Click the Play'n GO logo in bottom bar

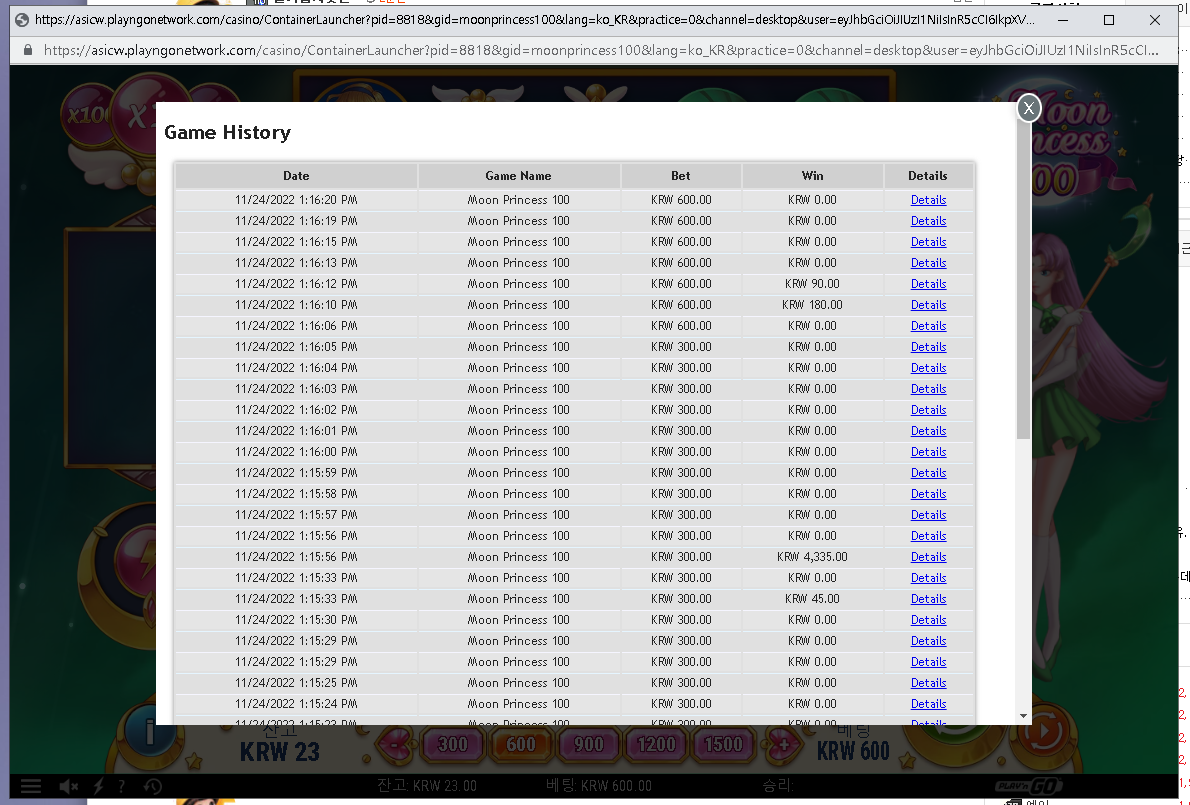point(1028,786)
